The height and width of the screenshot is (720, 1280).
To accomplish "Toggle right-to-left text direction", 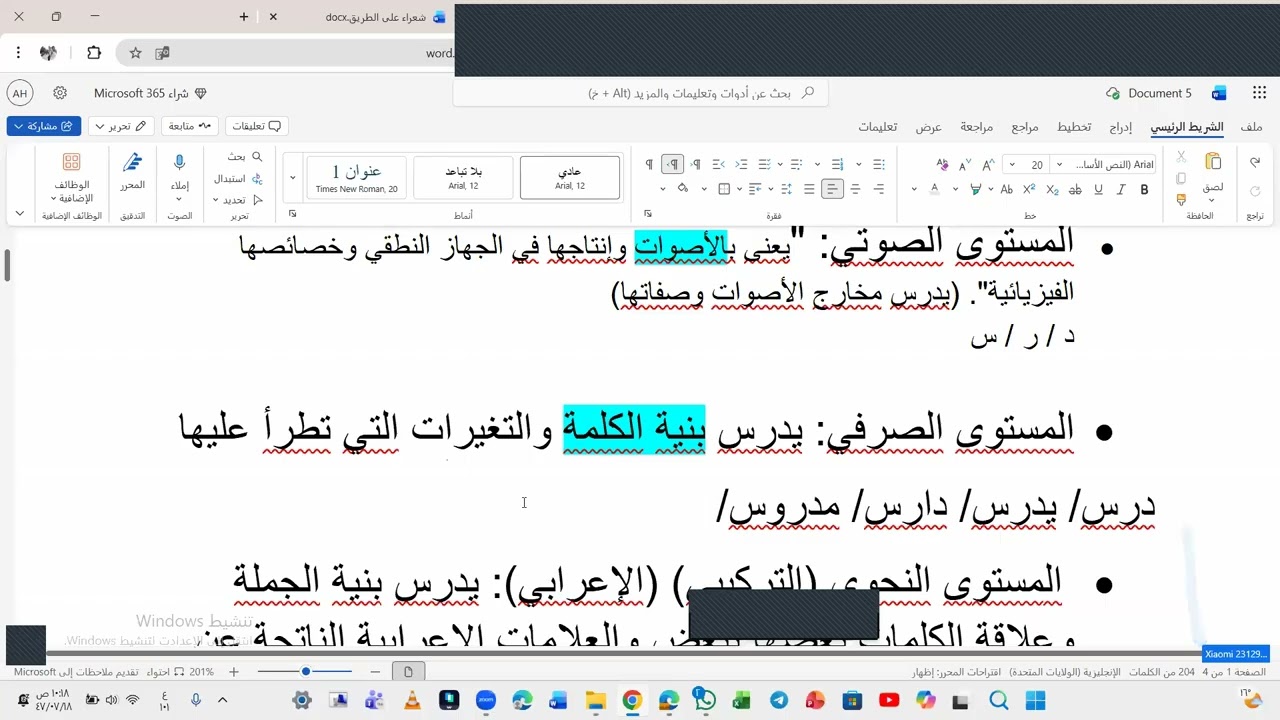I will 673,164.
